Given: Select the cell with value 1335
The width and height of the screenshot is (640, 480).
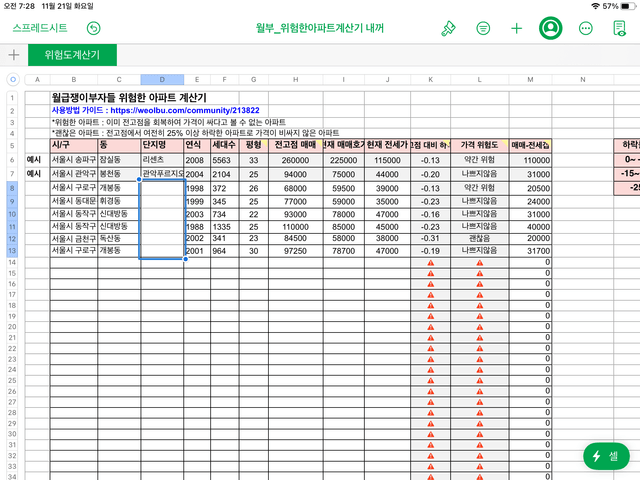Looking at the screenshot, I should point(224,227).
